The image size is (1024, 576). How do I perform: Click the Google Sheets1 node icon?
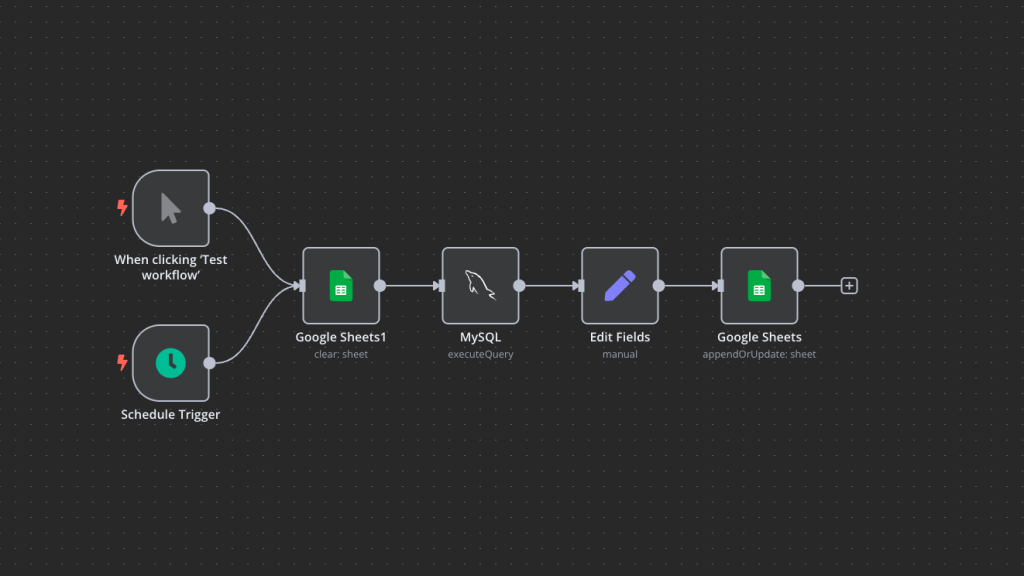(x=341, y=286)
